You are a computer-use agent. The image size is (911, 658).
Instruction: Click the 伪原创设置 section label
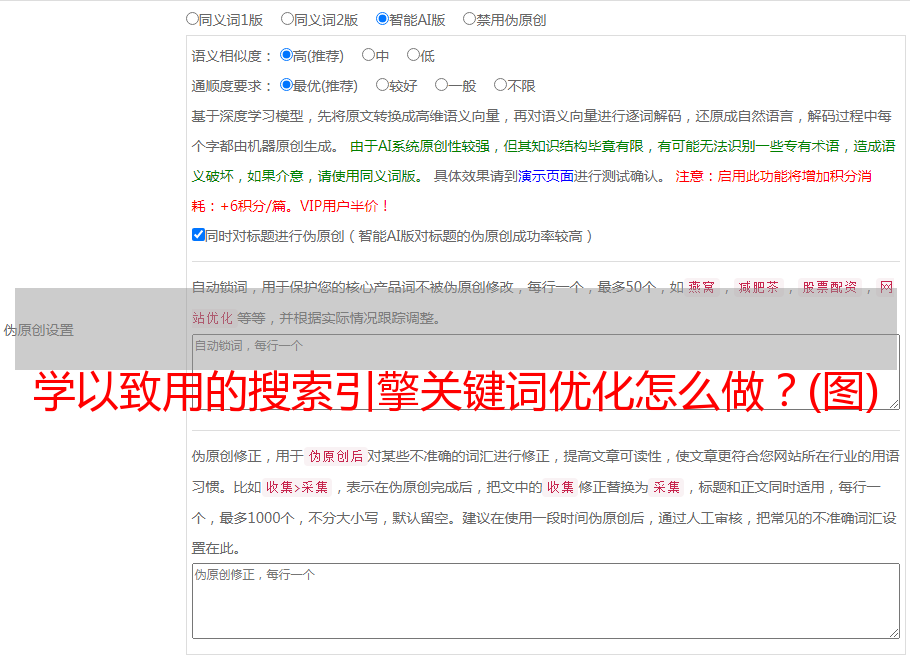click(39, 330)
